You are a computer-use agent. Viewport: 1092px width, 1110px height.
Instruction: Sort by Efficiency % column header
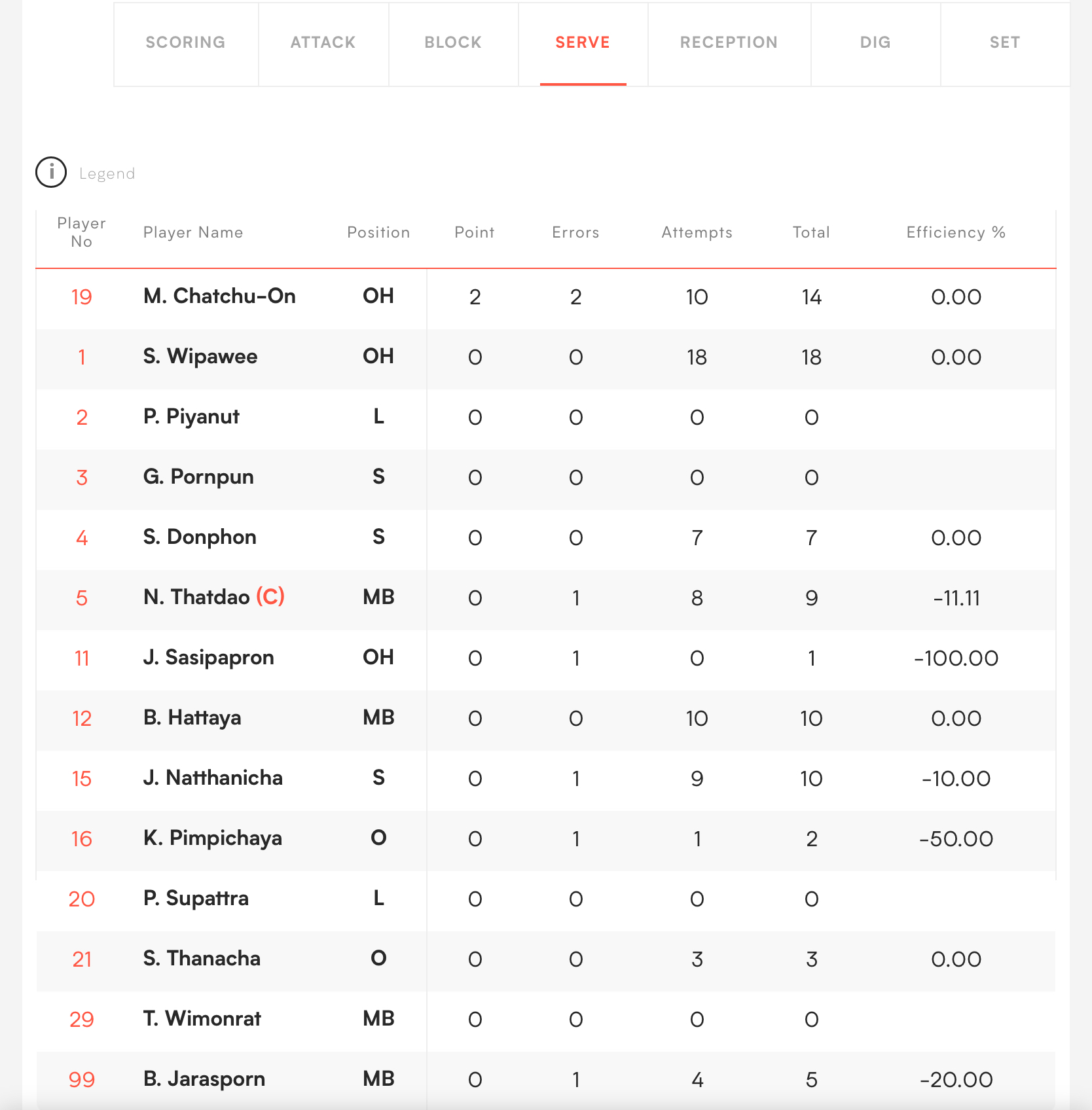pyautogui.click(x=955, y=232)
